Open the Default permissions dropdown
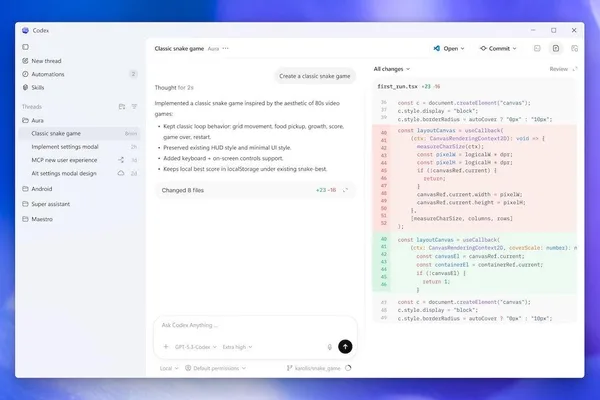 coord(215,368)
